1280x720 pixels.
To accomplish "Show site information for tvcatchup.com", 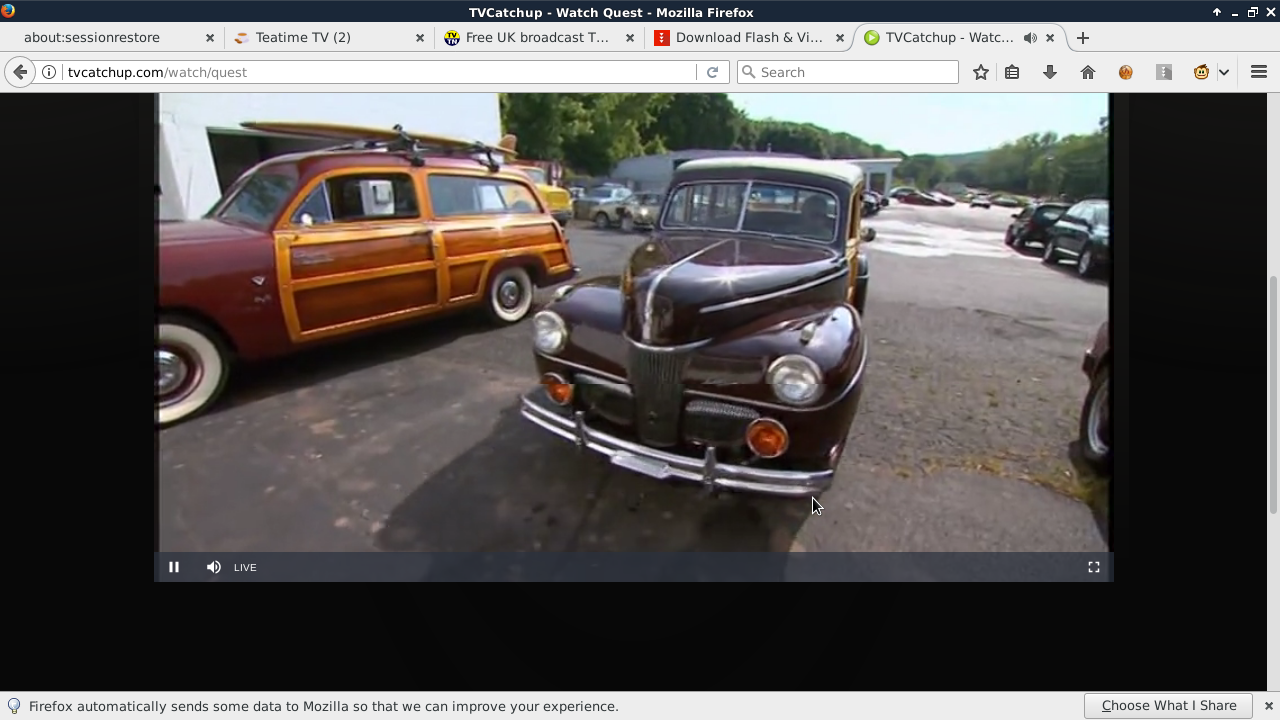I will [x=49, y=72].
